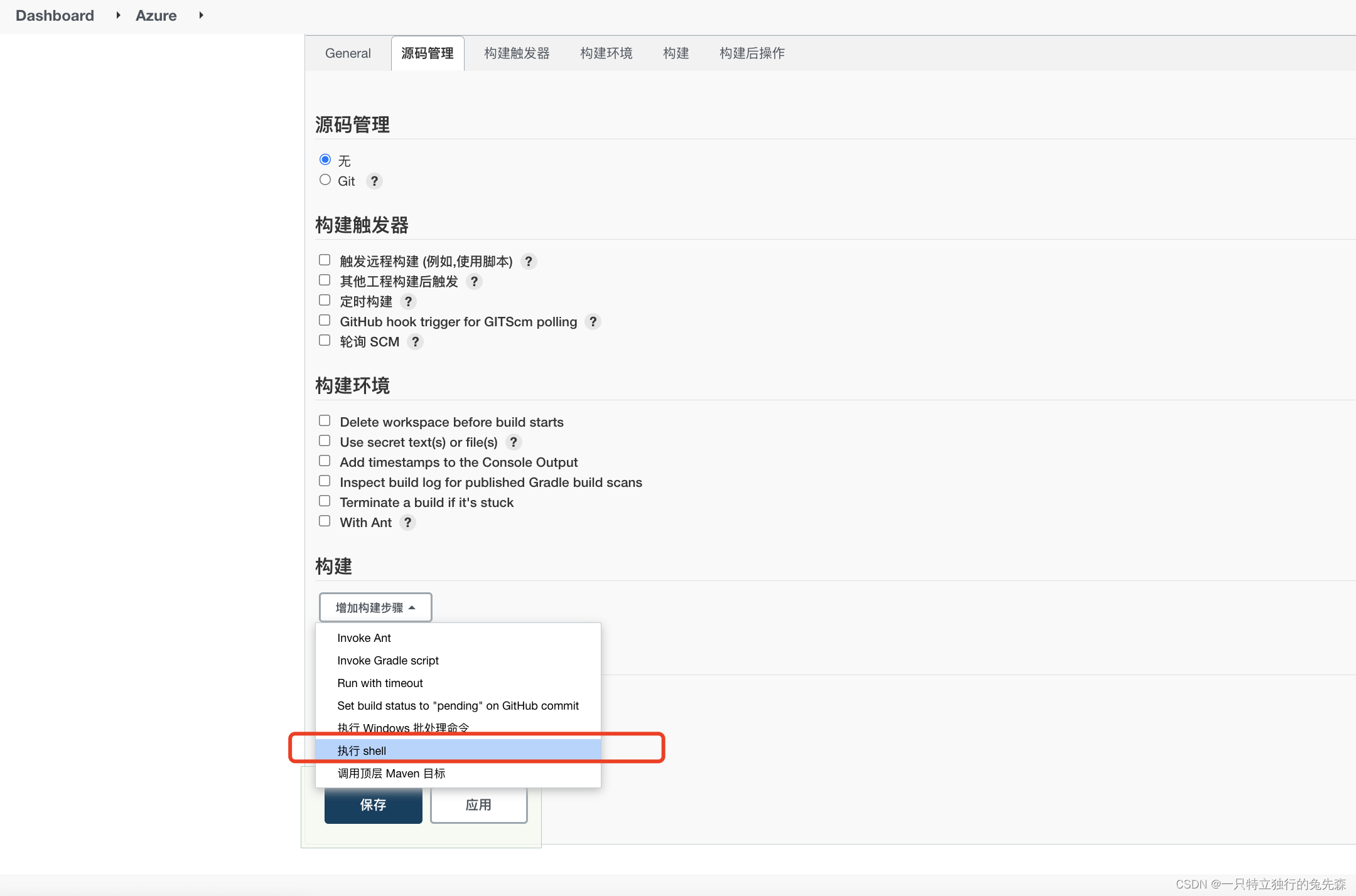Viewport: 1356px width, 896px height.
Task: Tick Inspect build log for Gradle scans
Action: [x=325, y=481]
